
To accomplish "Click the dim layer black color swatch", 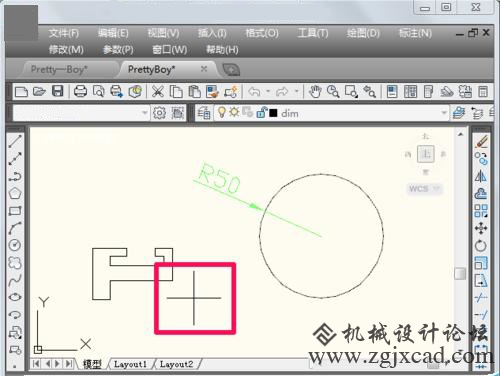I will 273,113.
